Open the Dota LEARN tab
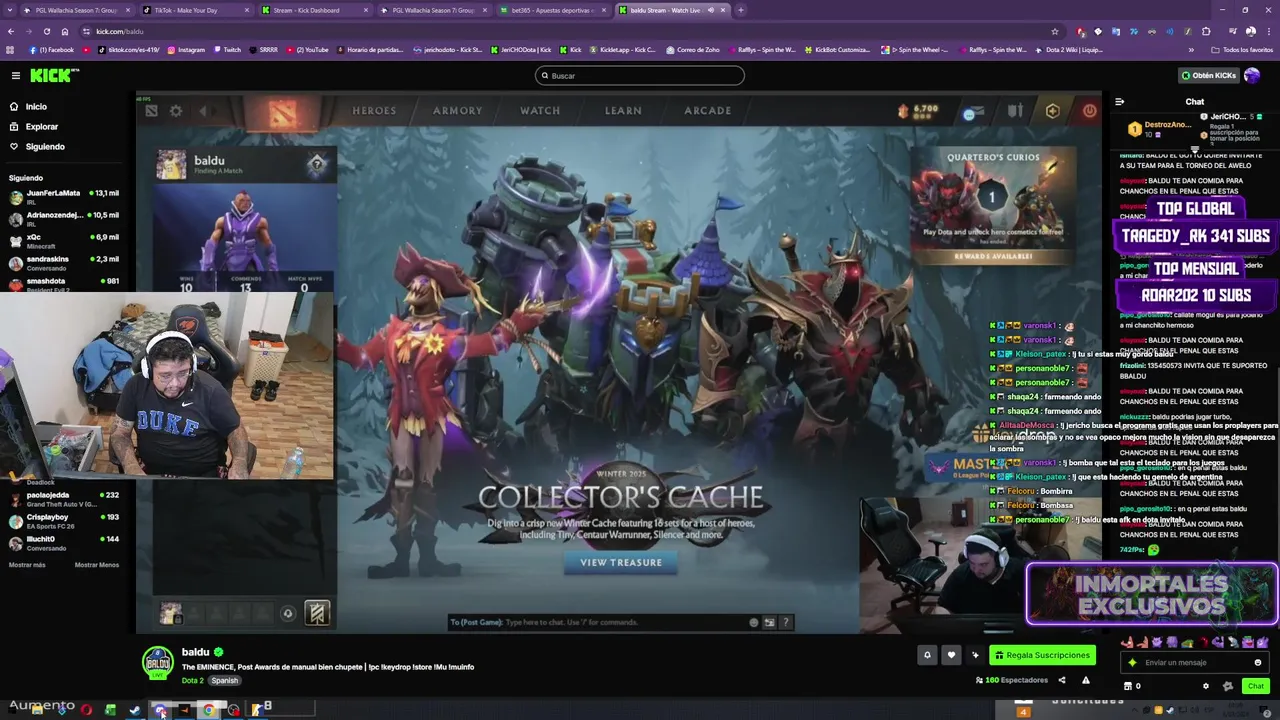Viewport: 1280px width, 720px height. (x=623, y=110)
